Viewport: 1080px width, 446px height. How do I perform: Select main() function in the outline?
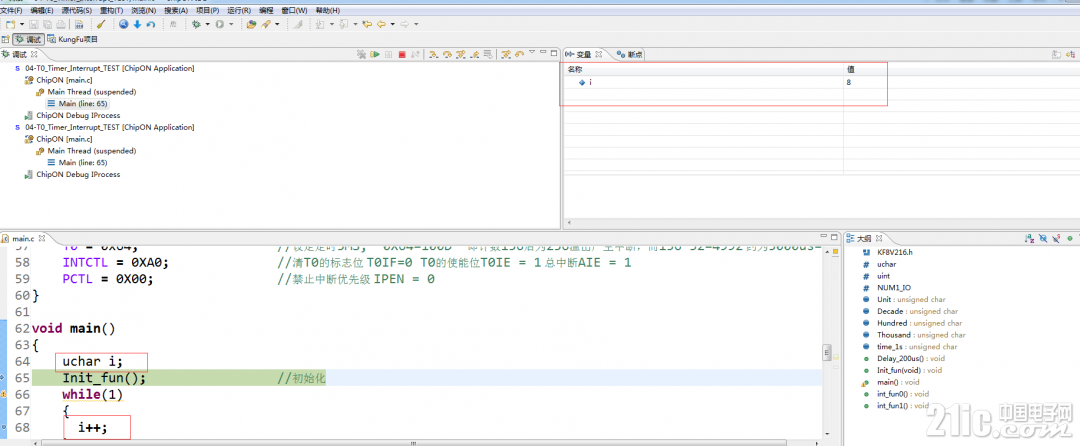[x=891, y=381]
